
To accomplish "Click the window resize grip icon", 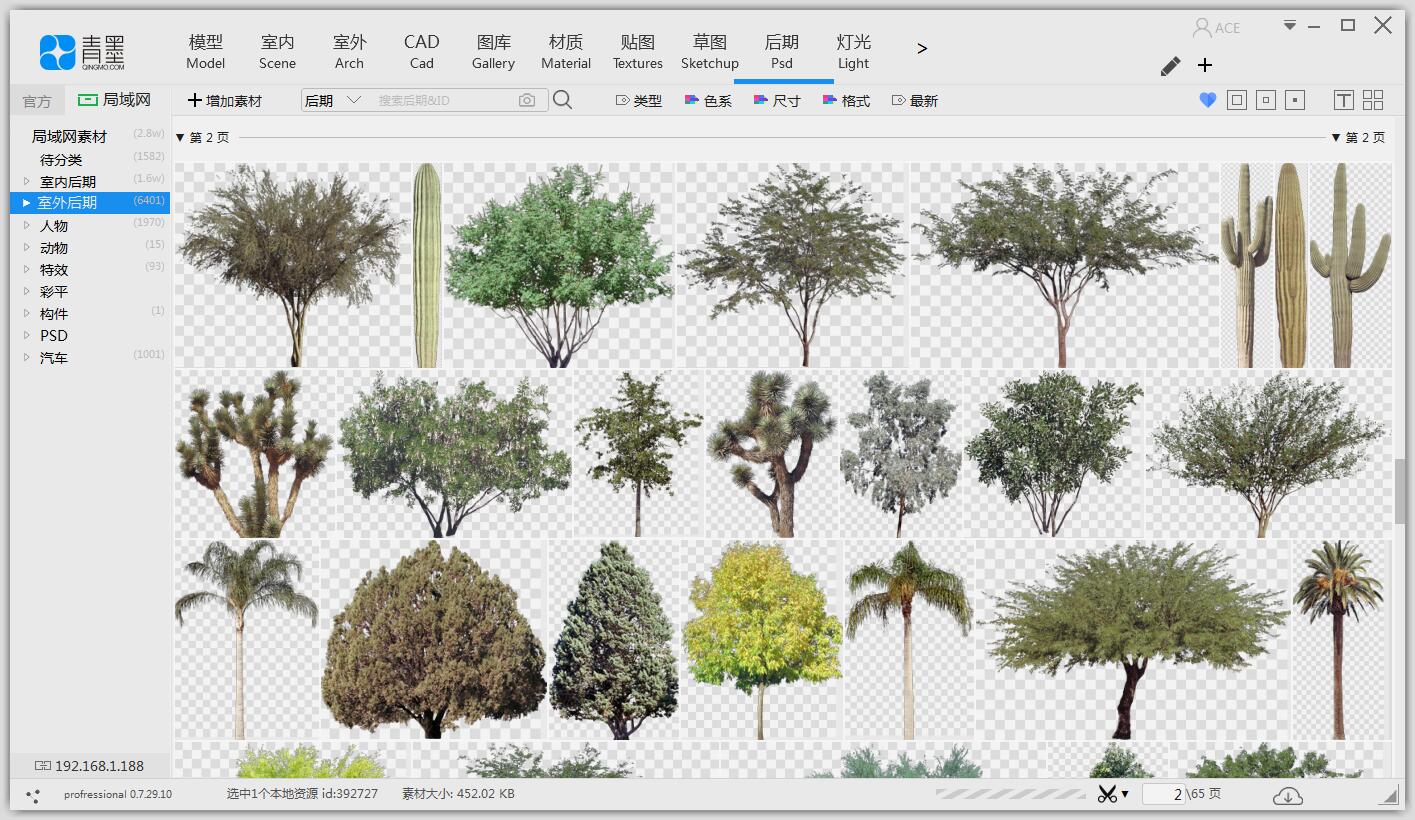I will 1390,796.
